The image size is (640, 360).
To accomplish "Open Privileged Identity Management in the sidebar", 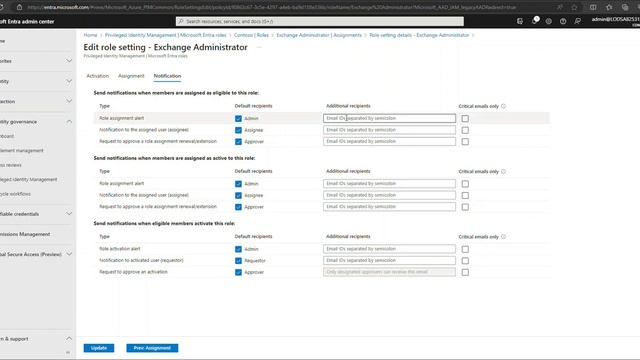I will pos(29,180).
